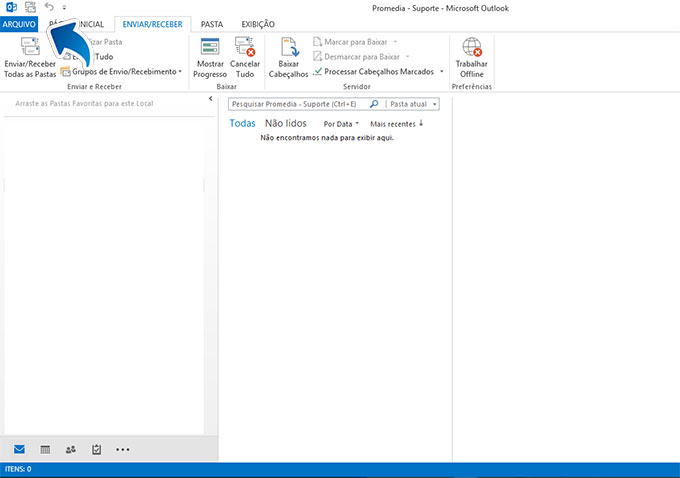
Task: Open the Por Data sort dropdown
Action: tap(341, 124)
